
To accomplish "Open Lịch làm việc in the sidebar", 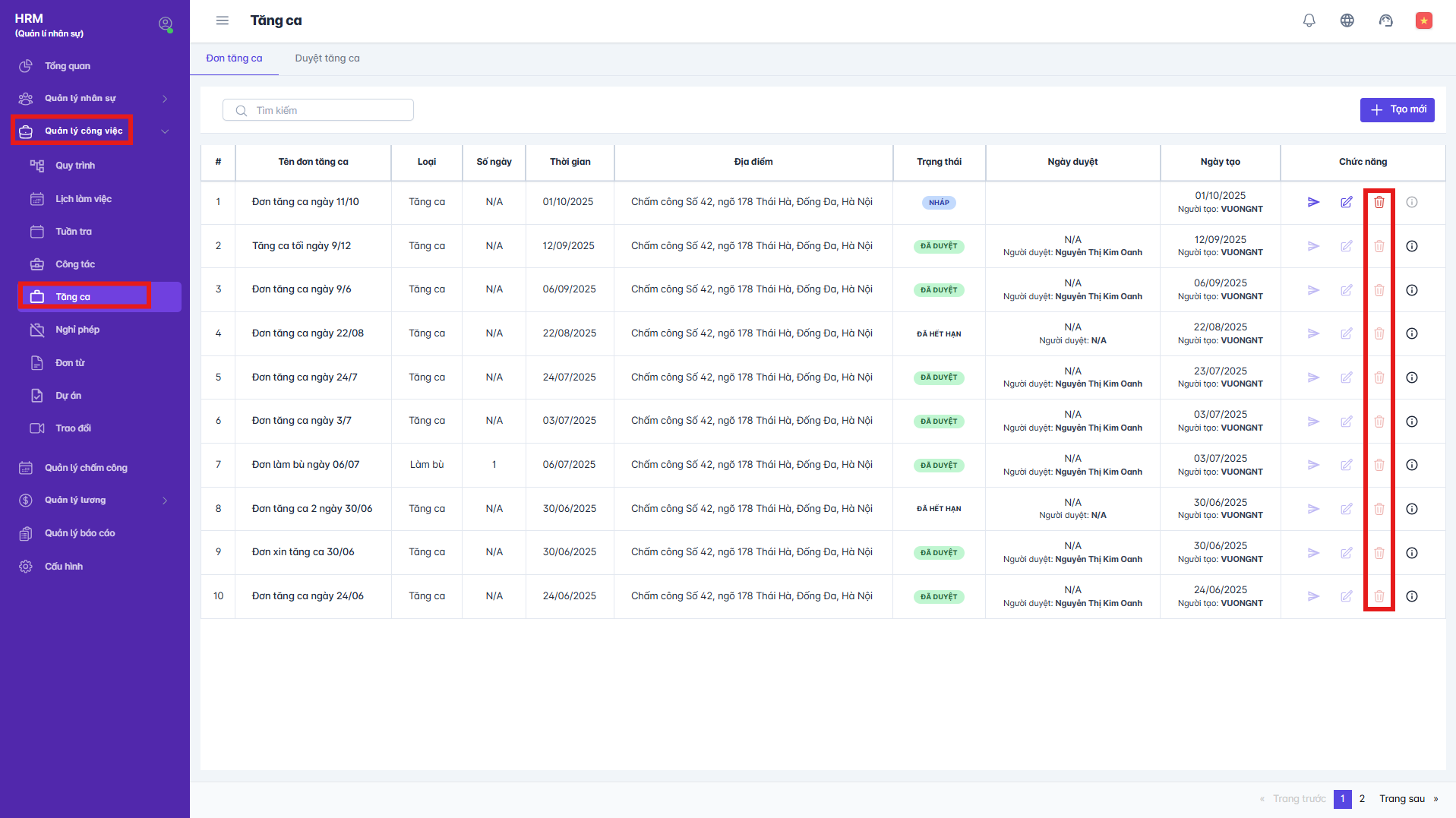I will point(83,199).
